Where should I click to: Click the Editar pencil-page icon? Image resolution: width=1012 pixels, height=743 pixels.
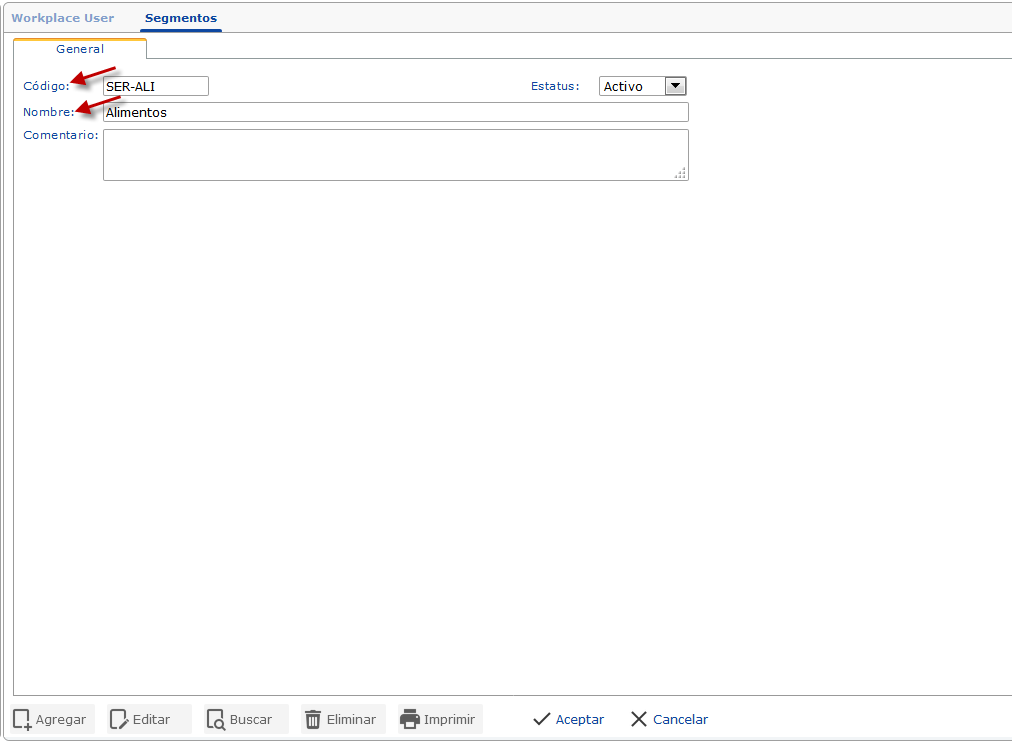click(119, 719)
